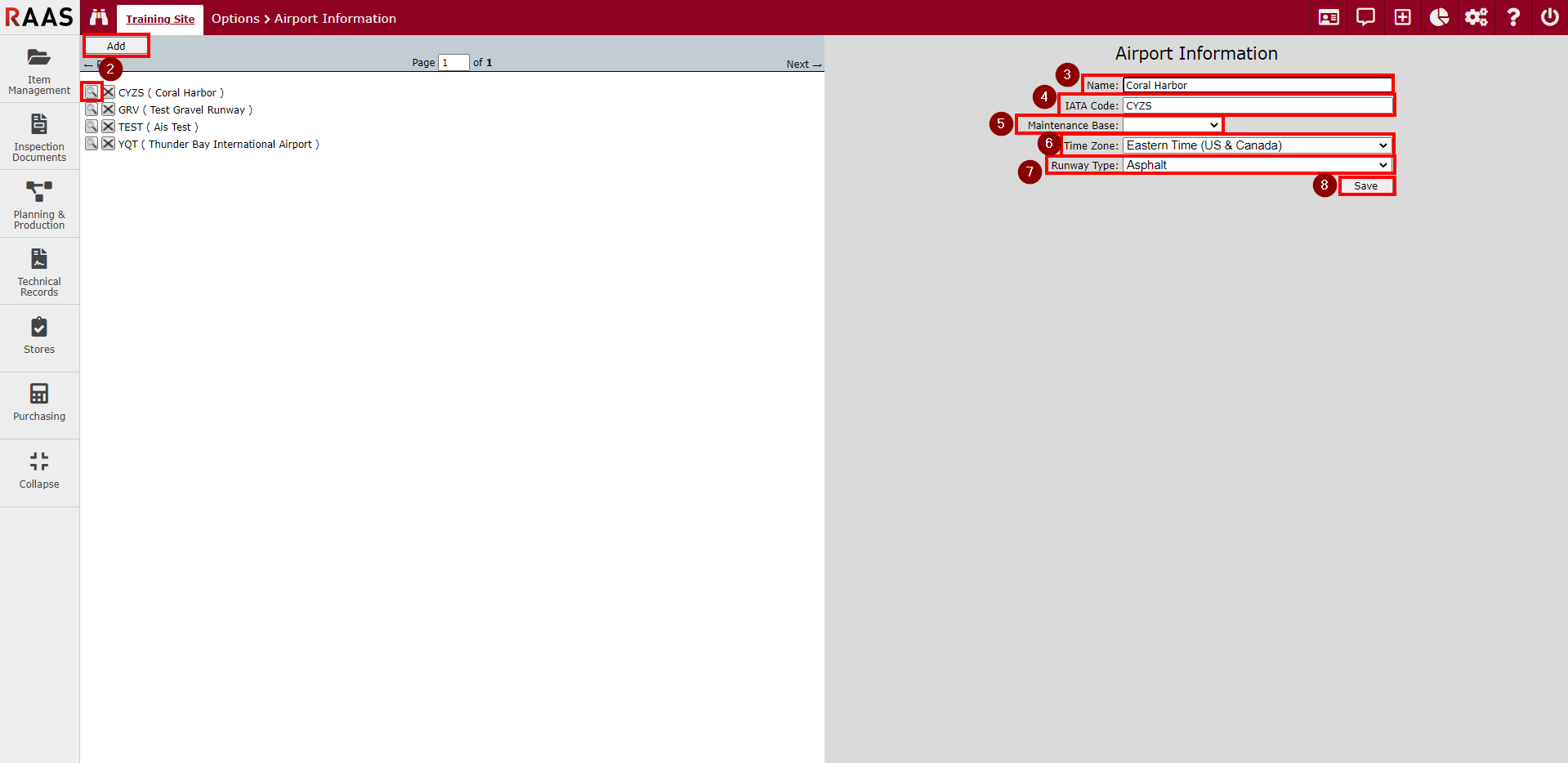Screen dimensions: 1568x763
Task: Delete the YQT Thunder Bay airport entry
Action: [108, 144]
